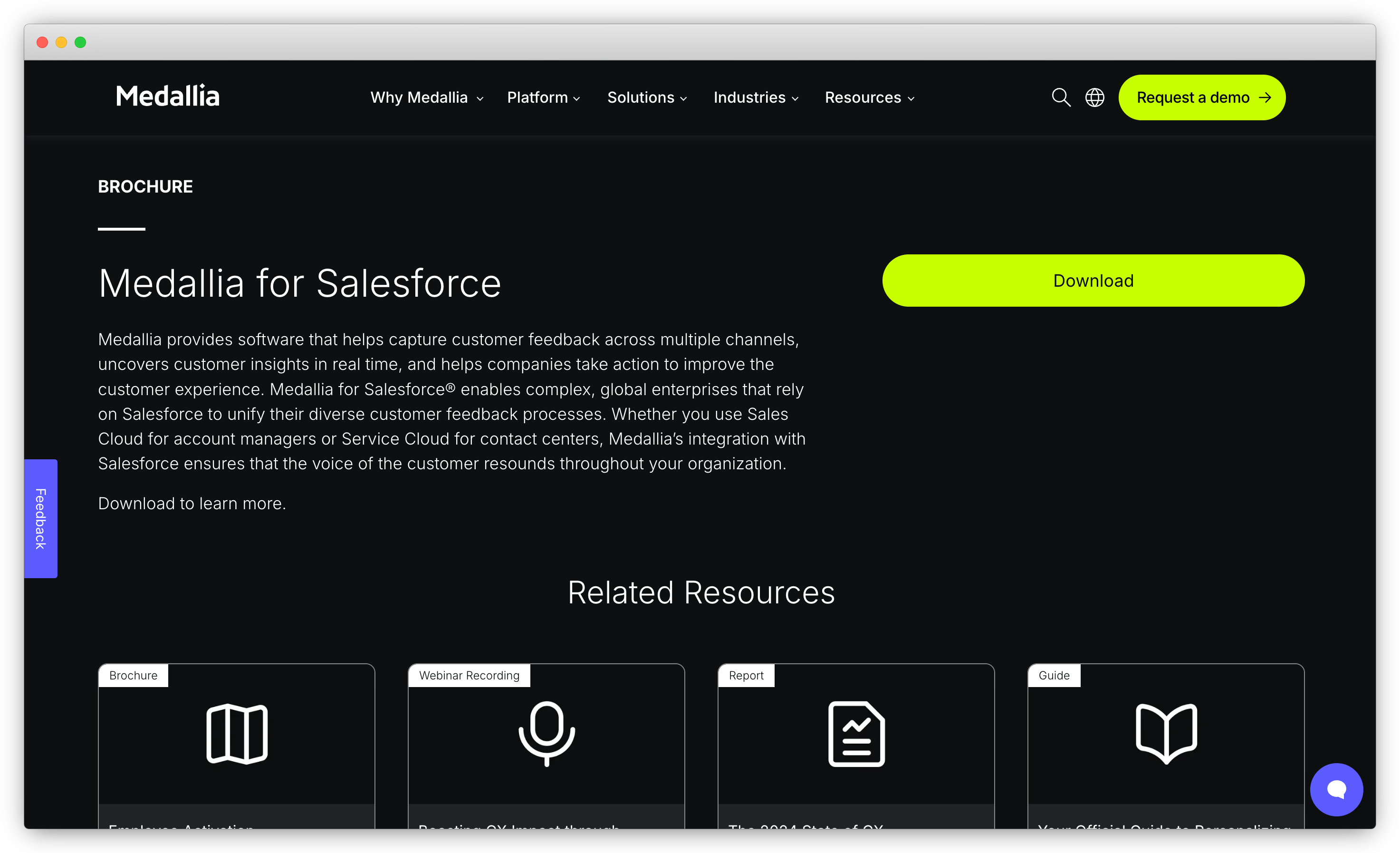Click the microphone icon on the Webinar Recording card
Viewport: 1400px width, 853px height.
pos(546,734)
